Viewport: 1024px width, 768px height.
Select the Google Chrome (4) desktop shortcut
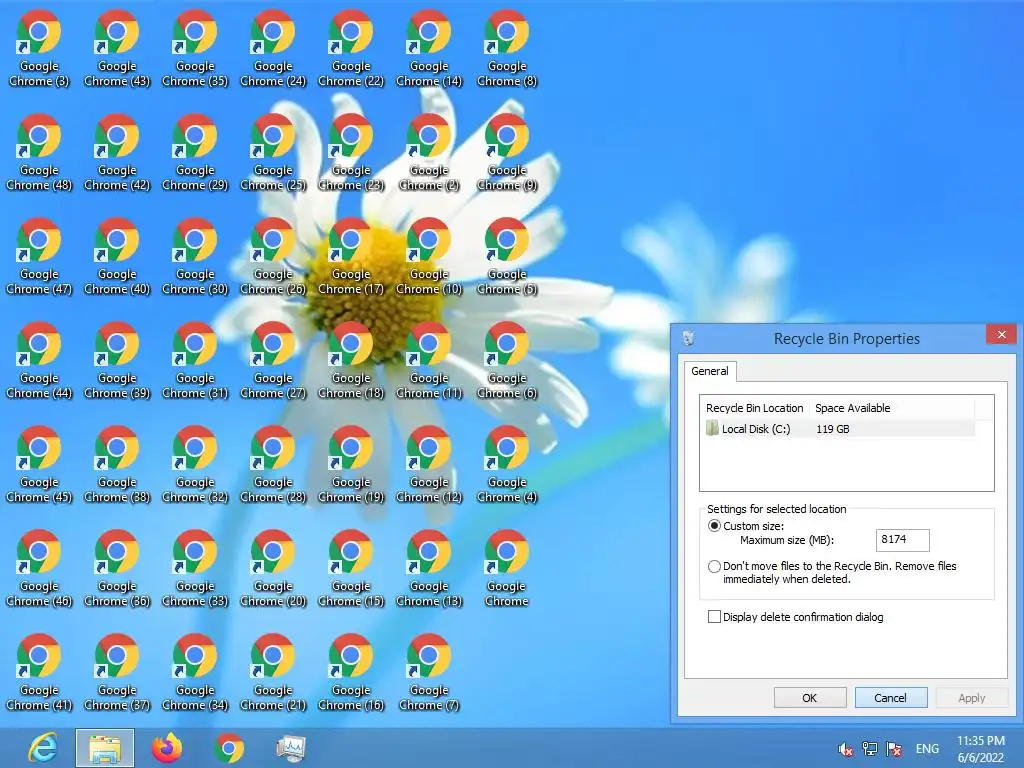tap(507, 464)
